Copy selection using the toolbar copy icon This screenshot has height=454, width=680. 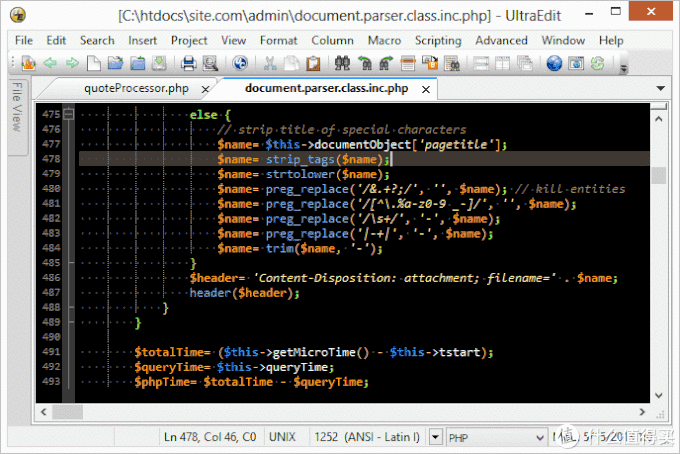point(291,63)
